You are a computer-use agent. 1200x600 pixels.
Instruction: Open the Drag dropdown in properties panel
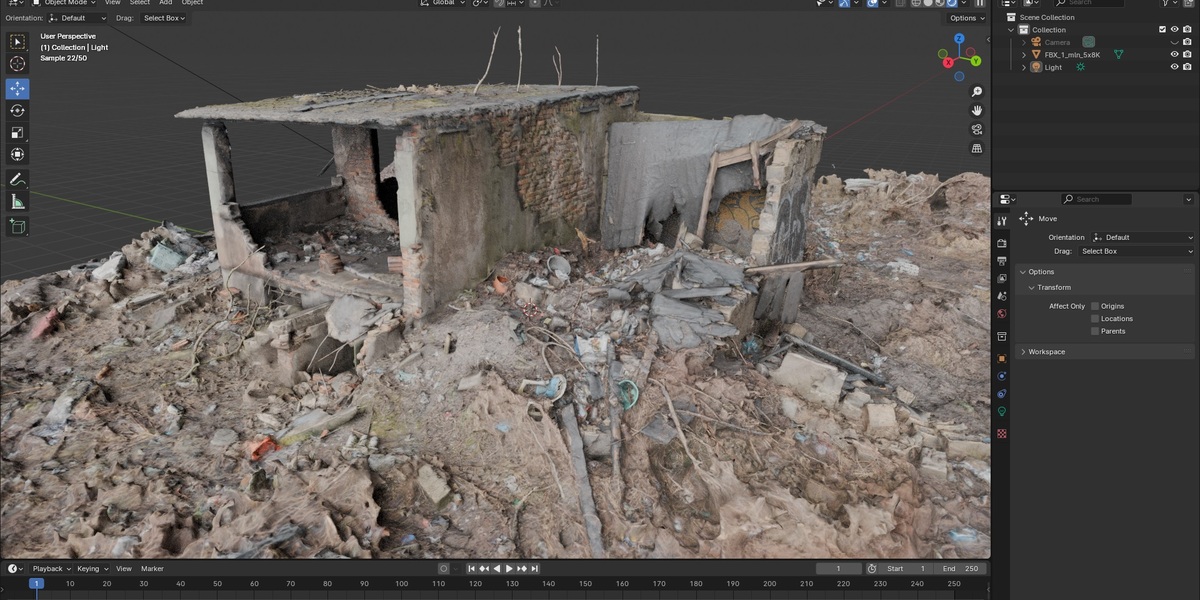[1136, 251]
